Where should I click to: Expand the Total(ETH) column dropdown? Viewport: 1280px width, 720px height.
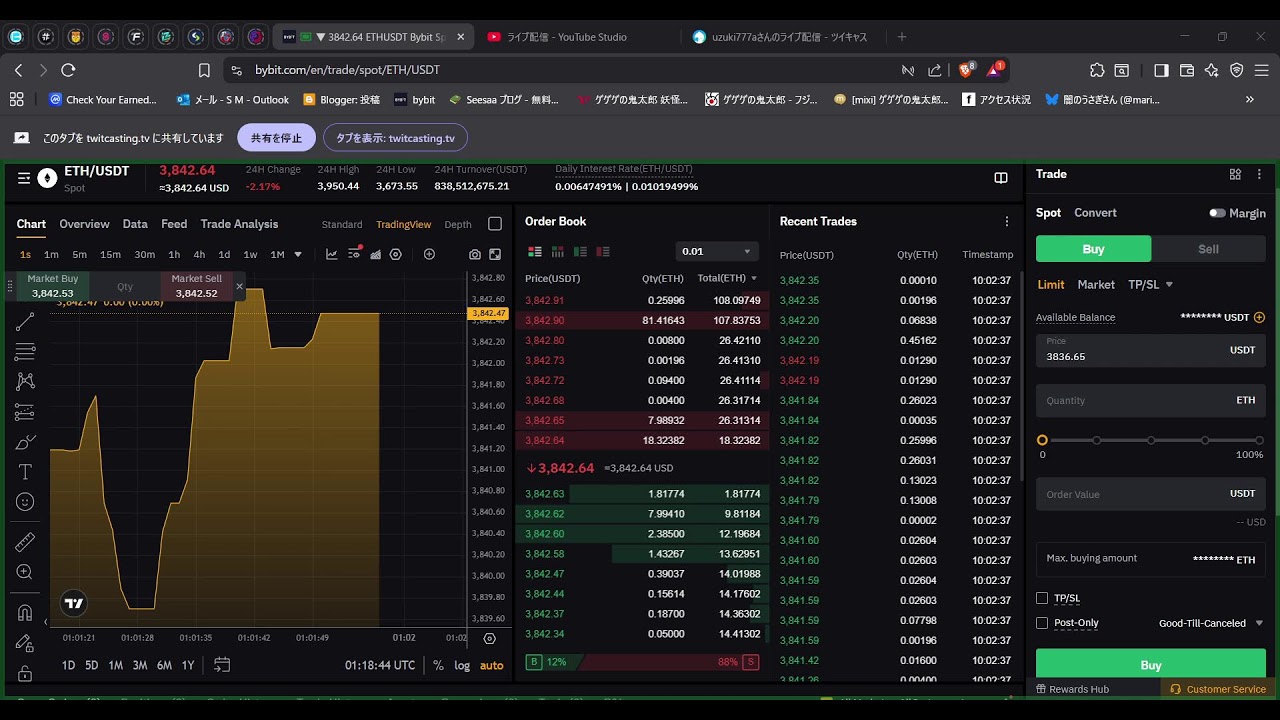754,278
